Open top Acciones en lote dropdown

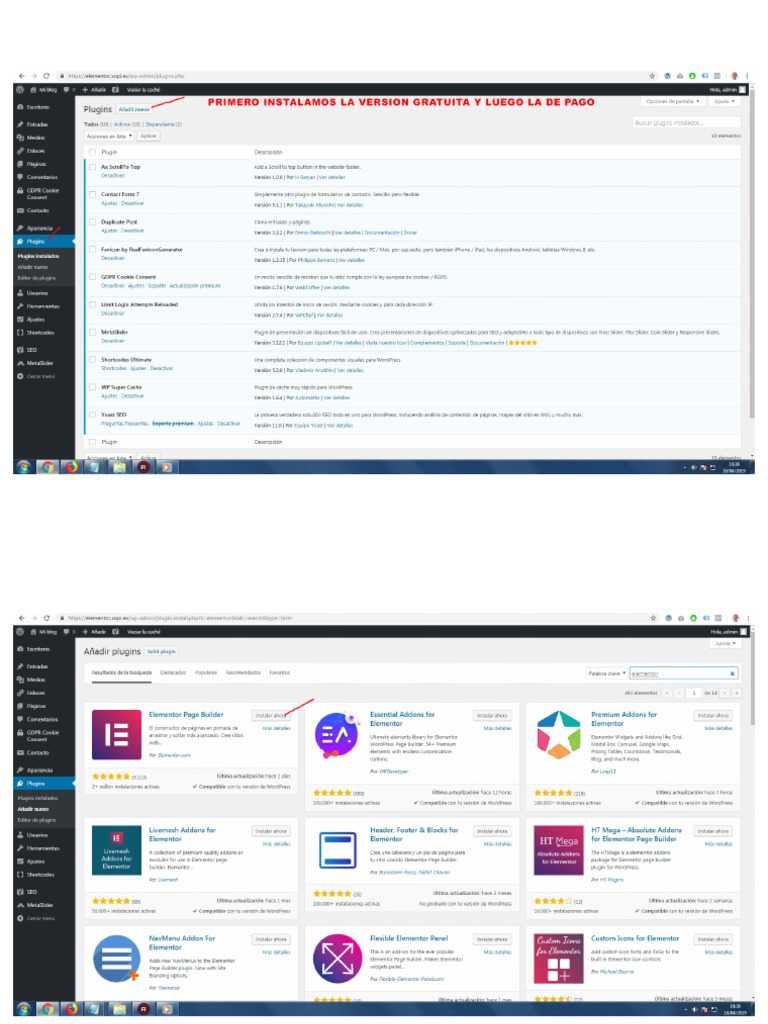pos(109,136)
